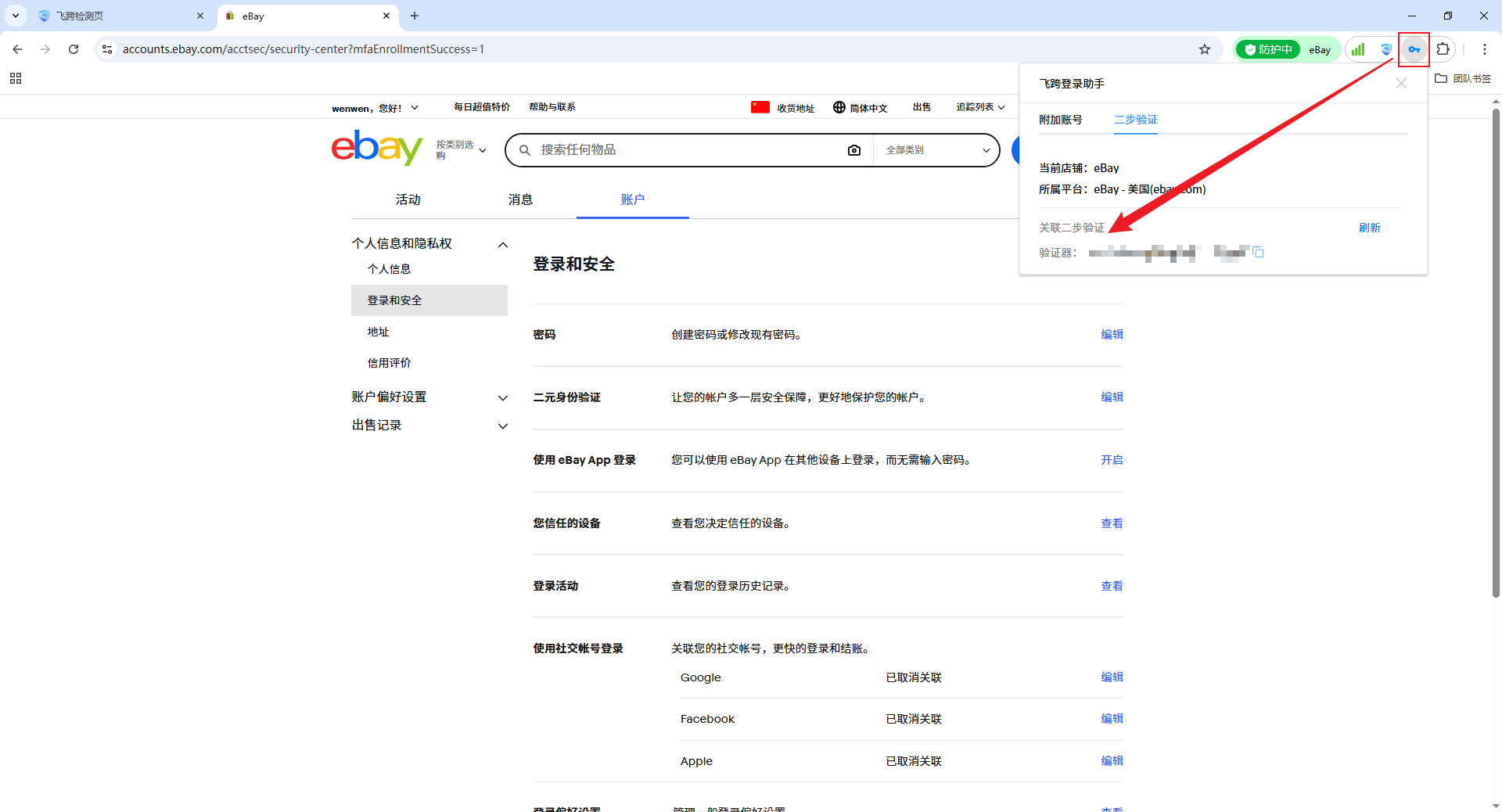The width and height of the screenshot is (1502, 812).
Task: Open the 团队书签 bookmarks folder
Action: click(x=1463, y=78)
